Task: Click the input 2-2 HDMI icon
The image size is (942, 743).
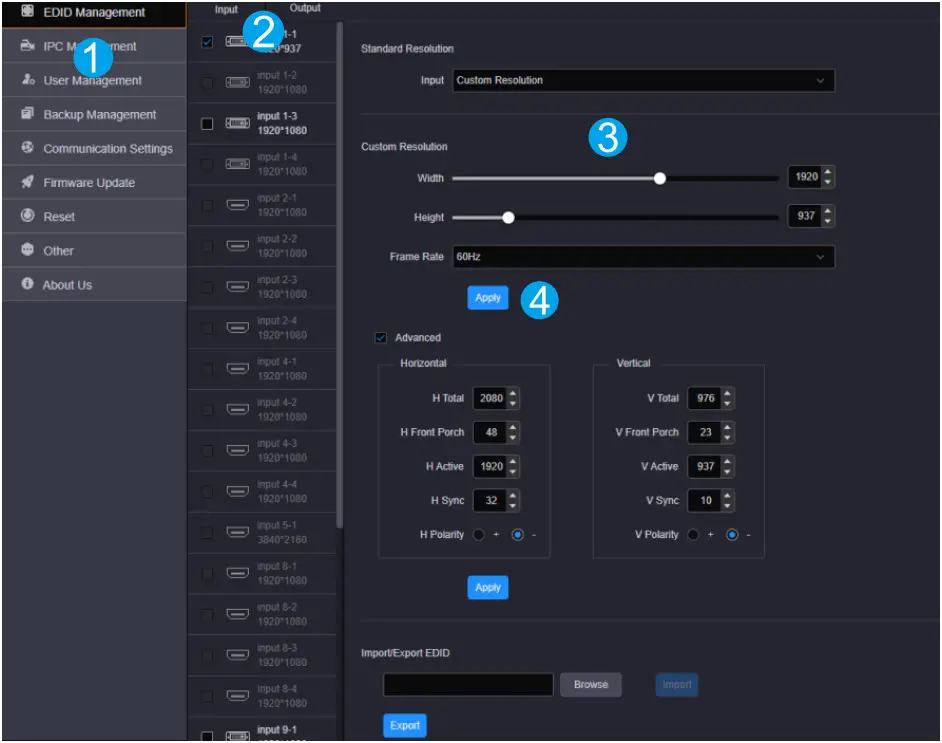Action: 237,246
